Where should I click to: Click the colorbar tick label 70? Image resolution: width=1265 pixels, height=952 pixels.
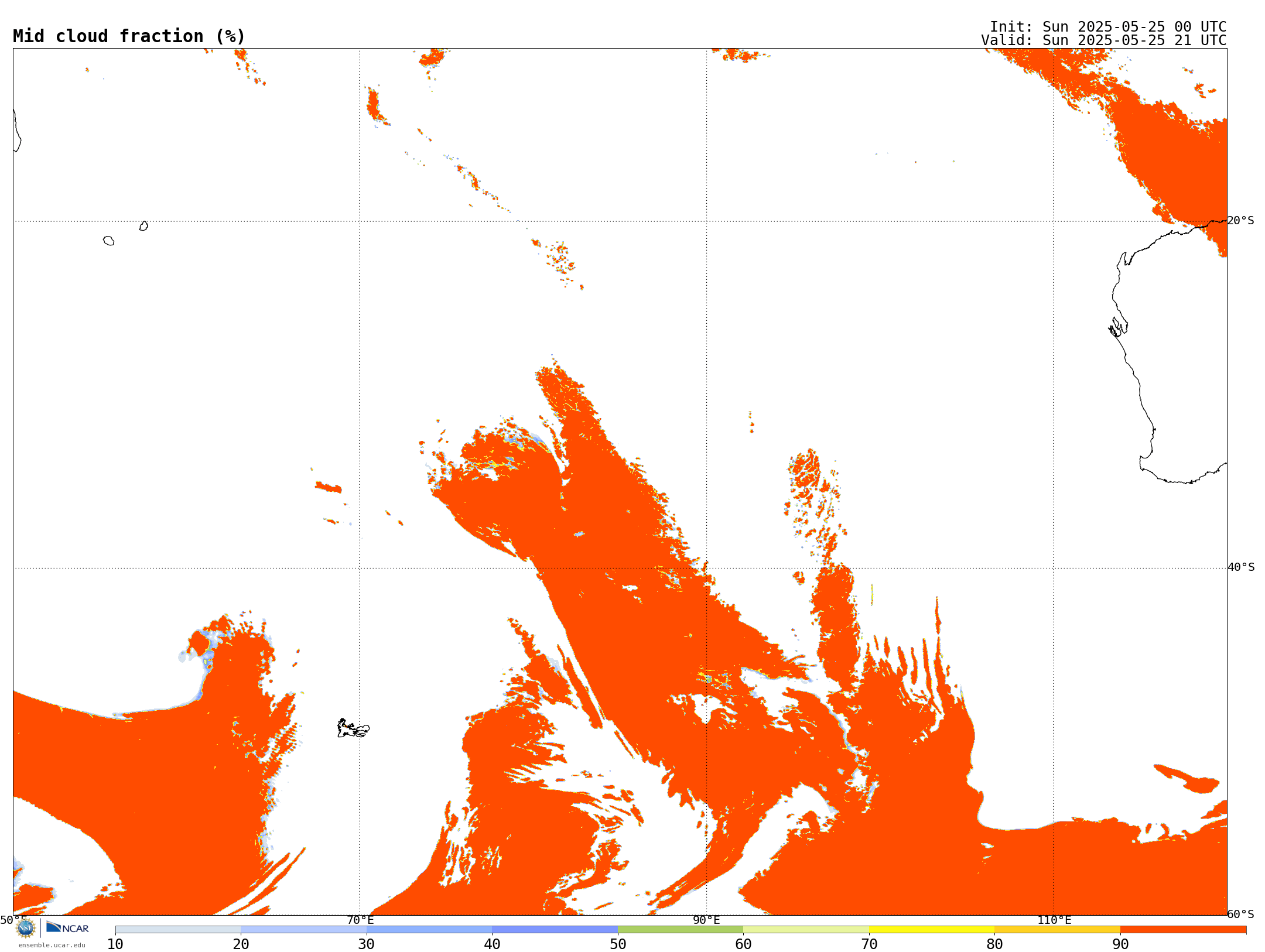pyautogui.click(x=869, y=944)
